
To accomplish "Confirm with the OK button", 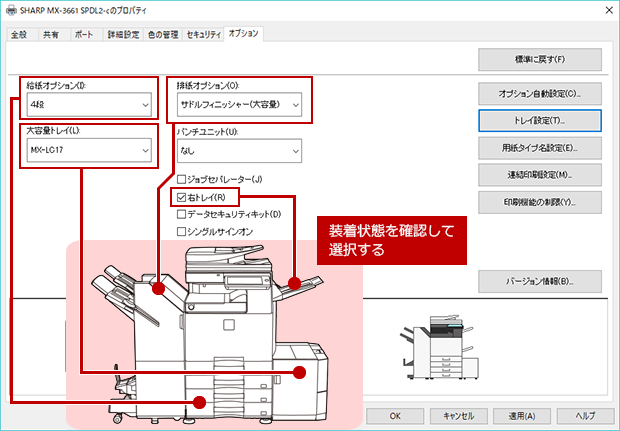I will [x=395, y=416].
